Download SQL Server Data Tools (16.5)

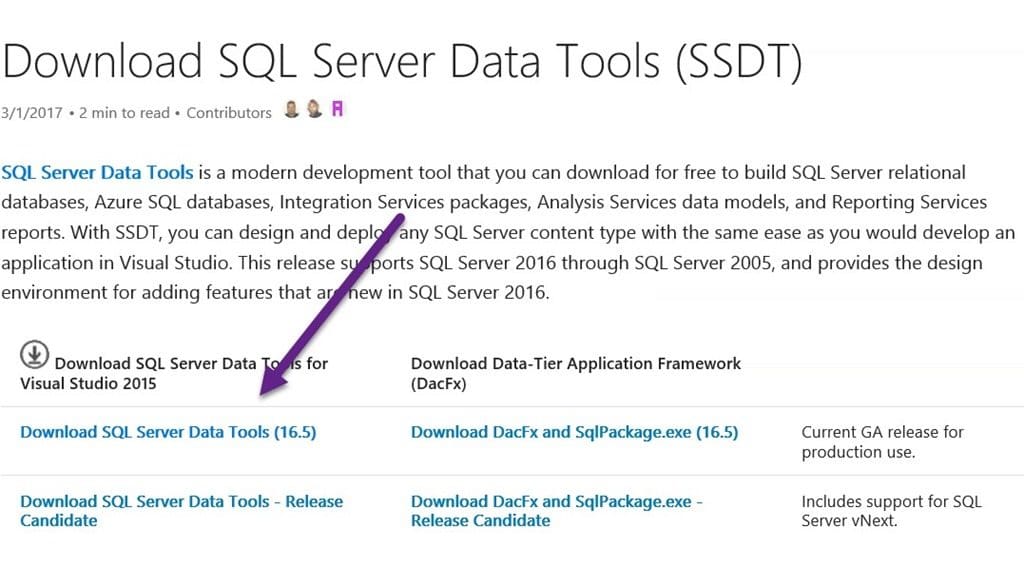point(168,432)
